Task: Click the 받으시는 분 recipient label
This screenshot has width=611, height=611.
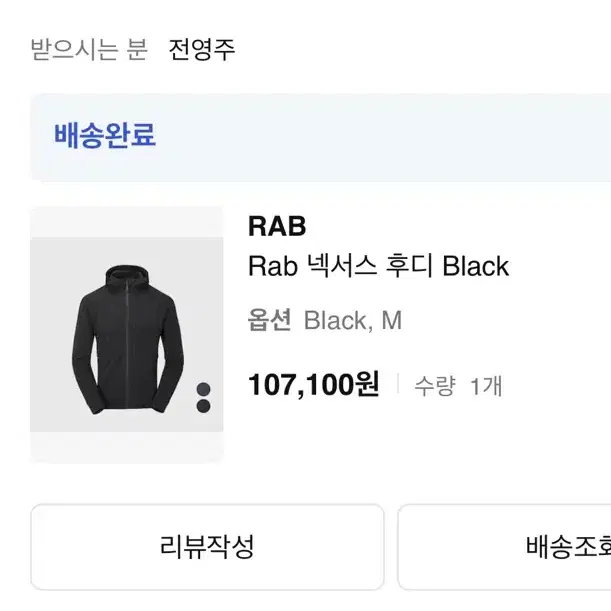Action: [89, 49]
